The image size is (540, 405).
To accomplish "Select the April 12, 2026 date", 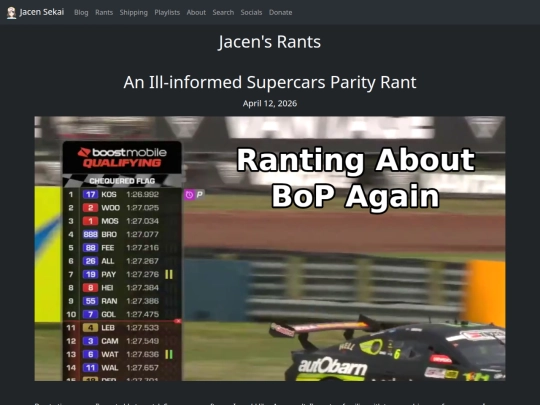I will 270,104.
